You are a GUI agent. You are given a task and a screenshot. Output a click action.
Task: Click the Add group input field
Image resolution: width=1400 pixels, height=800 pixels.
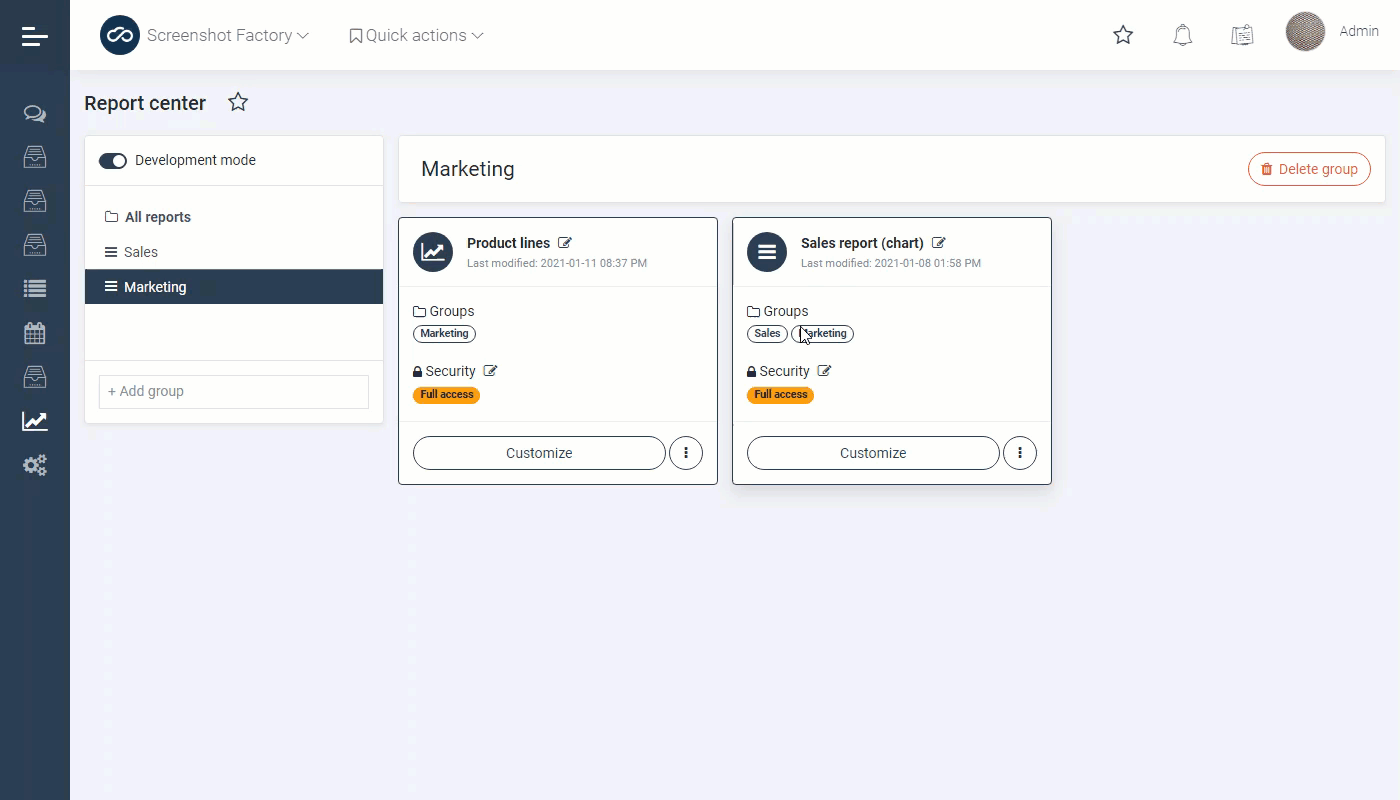point(234,391)
